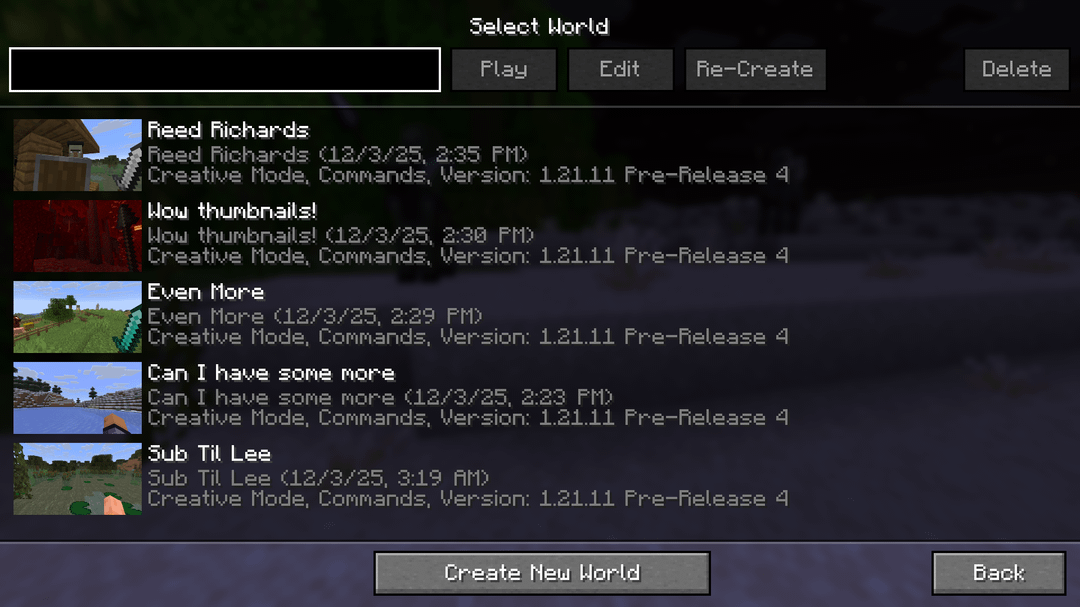The image size is (1080, 607).
Task: Select the Can I have some more thumbnail
Action: [77, 398]
